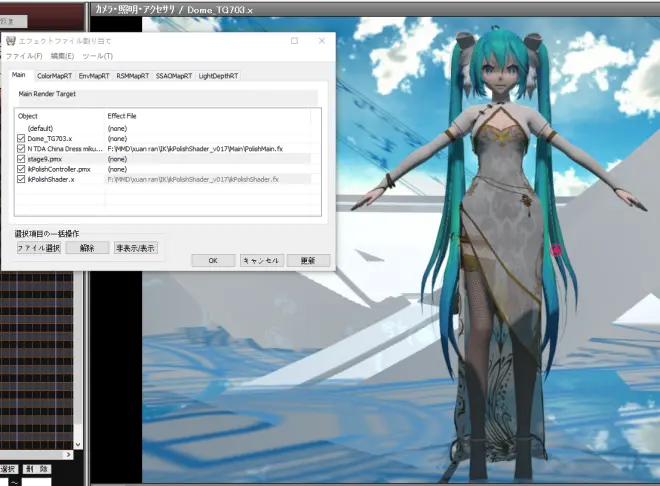Uncheck the N TDA China Dress miku checkbox
This screenshot has width=660, height=486.
(x=21, y=149)
